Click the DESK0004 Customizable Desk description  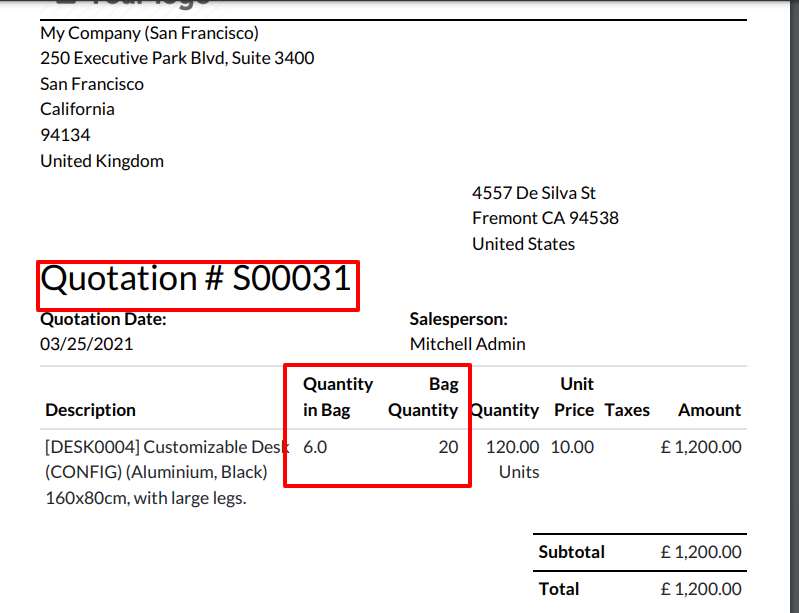(167, 472)
